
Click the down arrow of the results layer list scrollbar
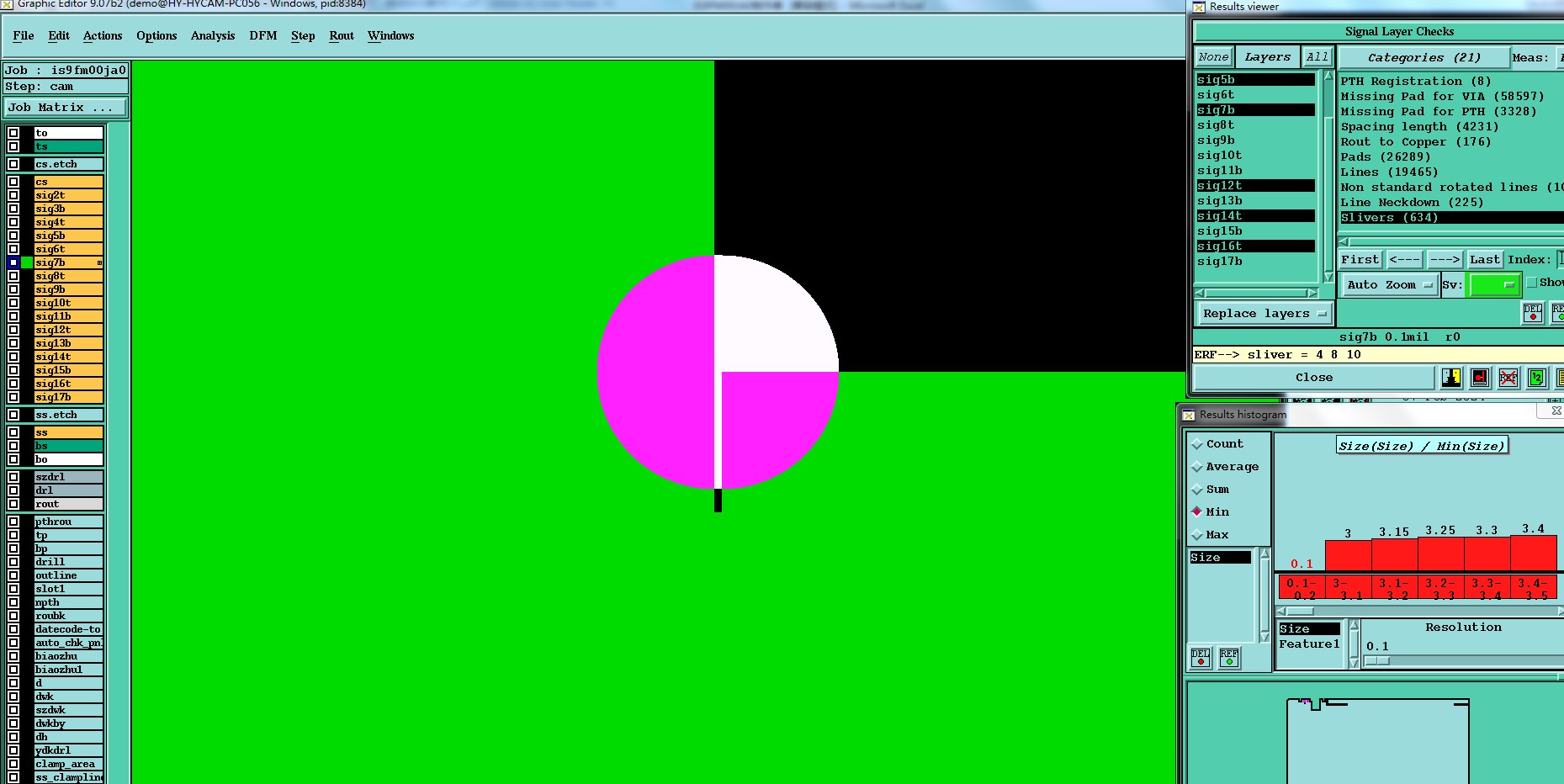pyautogui.click(x=1328, y=277)
